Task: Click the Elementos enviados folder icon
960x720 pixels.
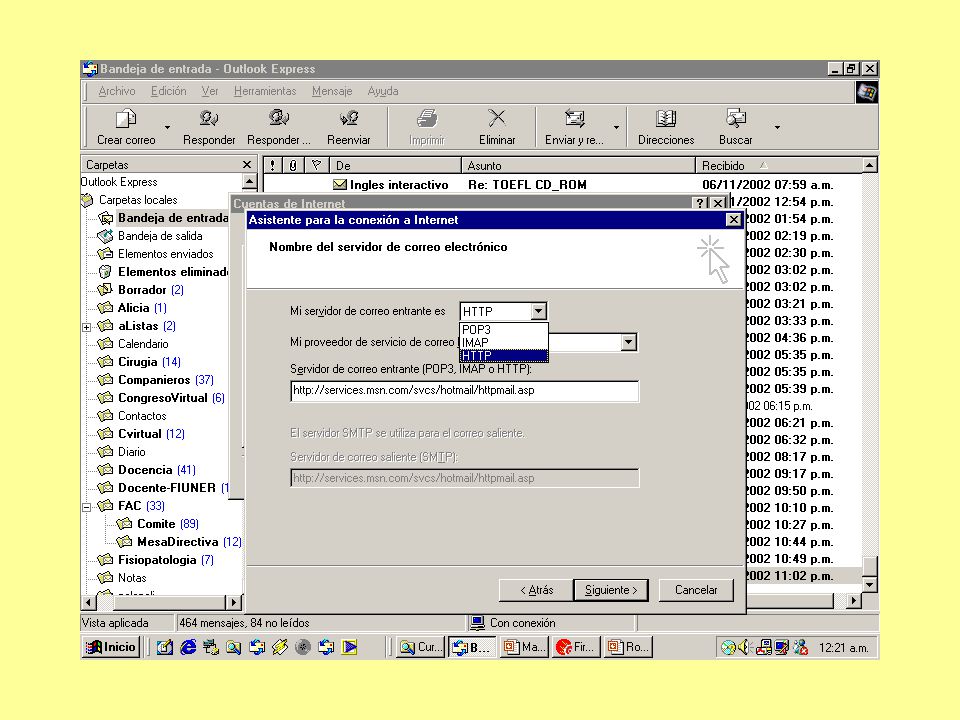Action: point(106,253)
